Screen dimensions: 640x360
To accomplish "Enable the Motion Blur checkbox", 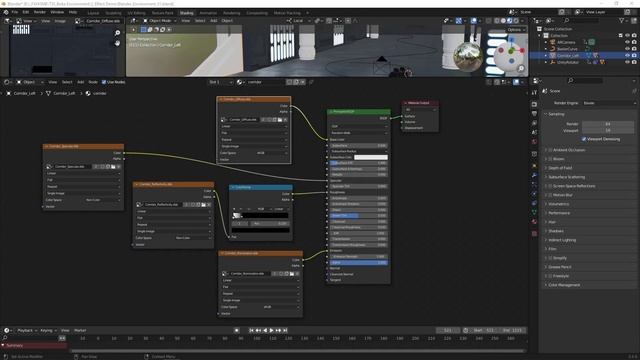I will (550, 195).
